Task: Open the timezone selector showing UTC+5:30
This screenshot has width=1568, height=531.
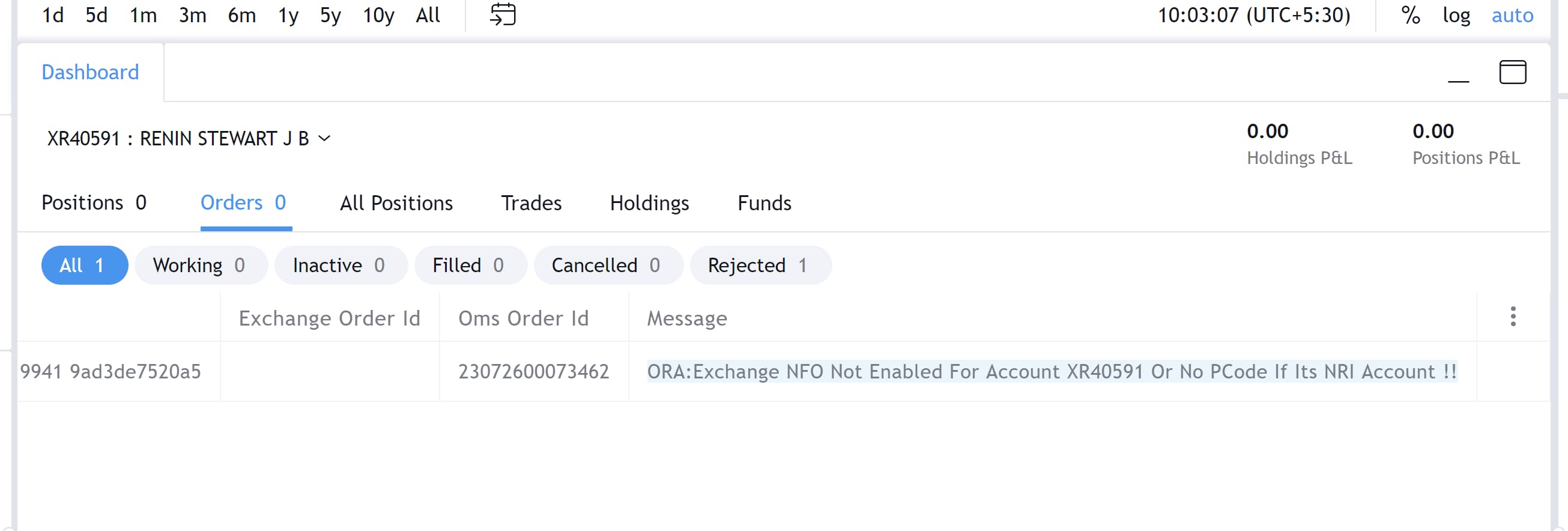Action: pos(1253,15)
